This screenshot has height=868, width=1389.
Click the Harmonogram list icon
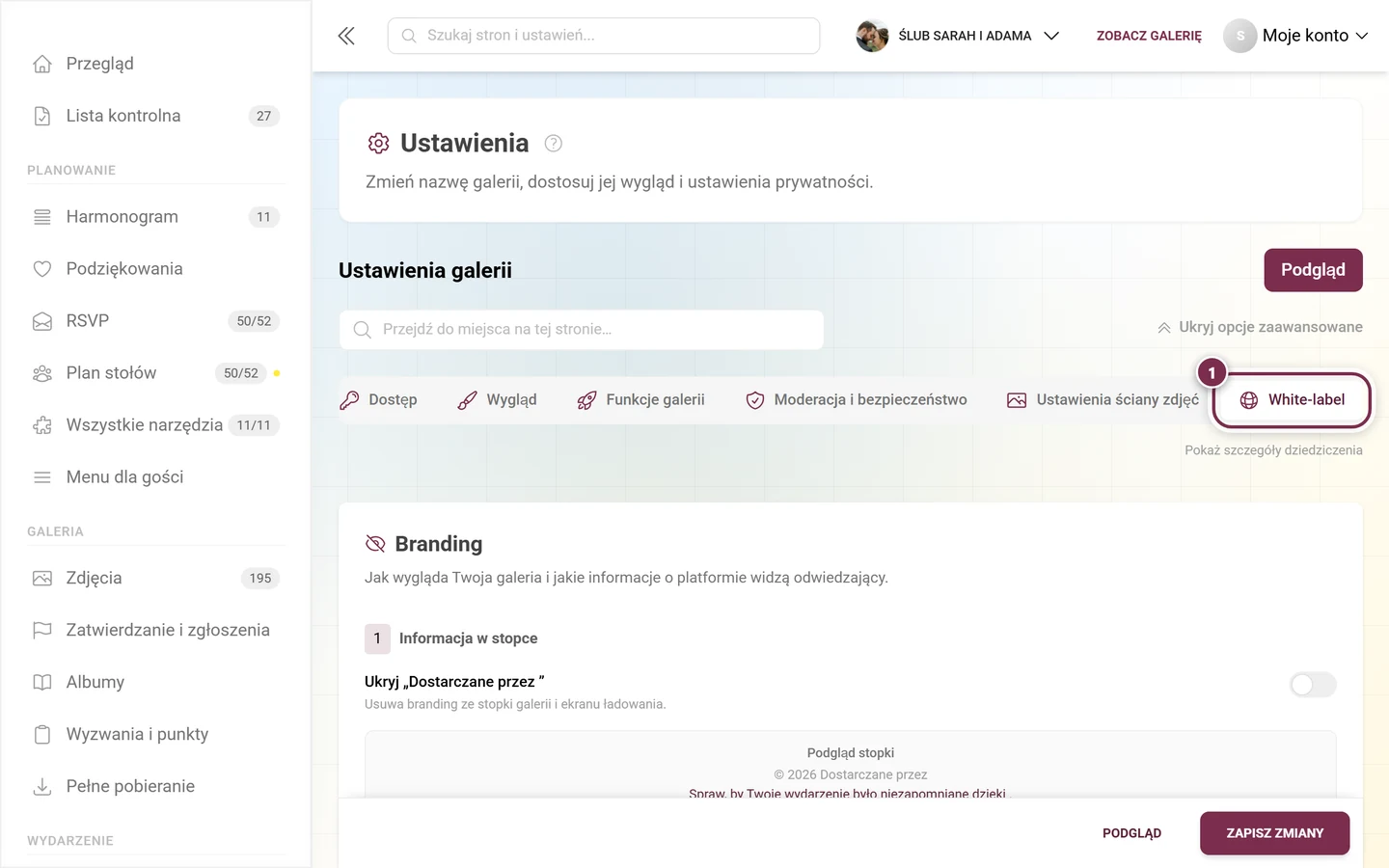pos(42,217)
